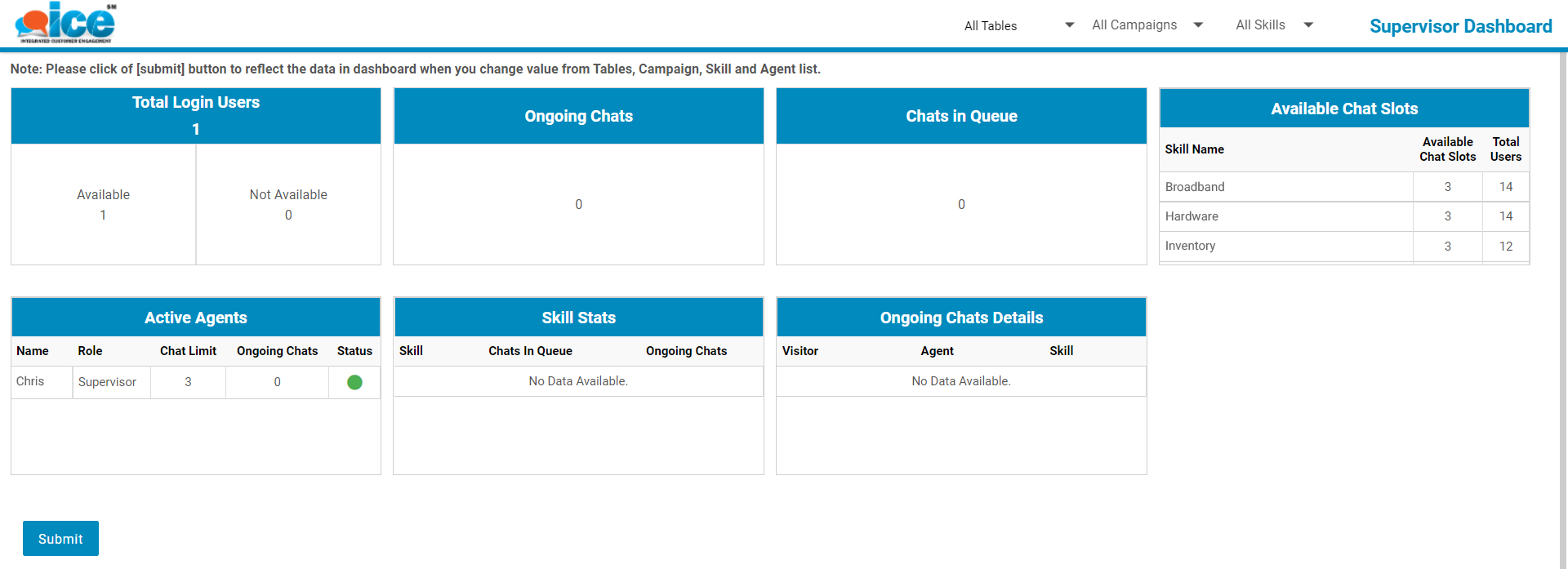This screenshot has height=569, width=1568.
Task: Click the Chats In Queue column header
Action: [530, 351]
